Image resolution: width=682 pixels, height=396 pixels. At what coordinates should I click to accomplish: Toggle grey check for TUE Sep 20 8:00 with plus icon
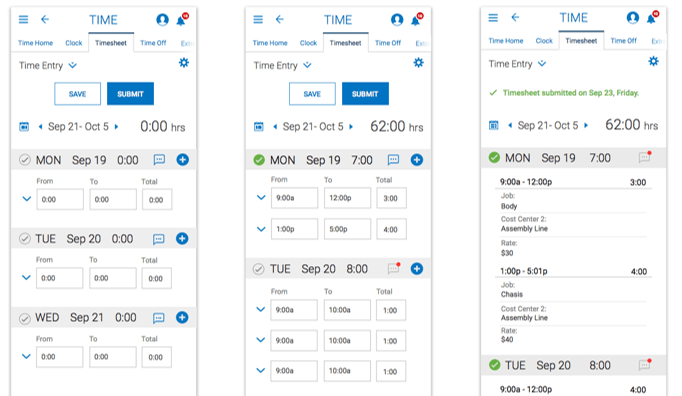[x=258, y=269]
